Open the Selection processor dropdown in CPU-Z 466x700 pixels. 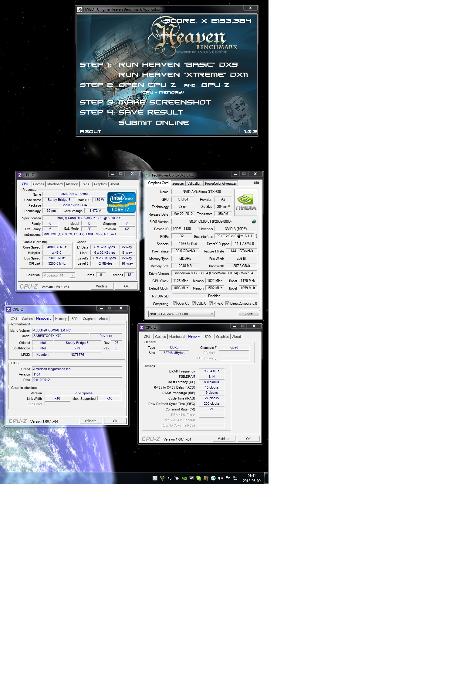click(58, 275)
